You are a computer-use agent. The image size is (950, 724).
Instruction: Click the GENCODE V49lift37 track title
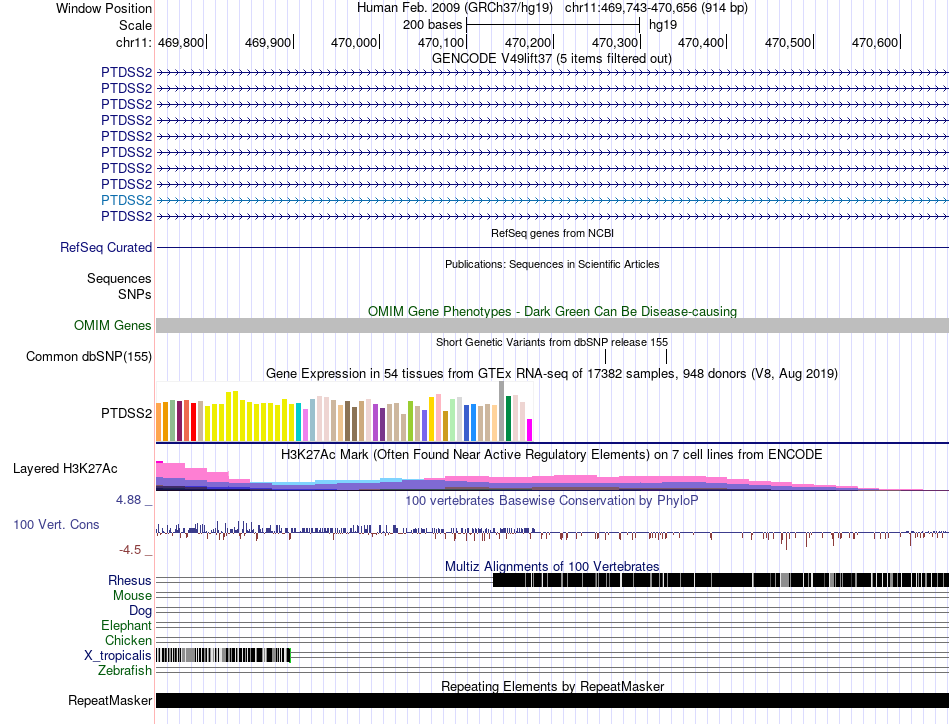552,59
